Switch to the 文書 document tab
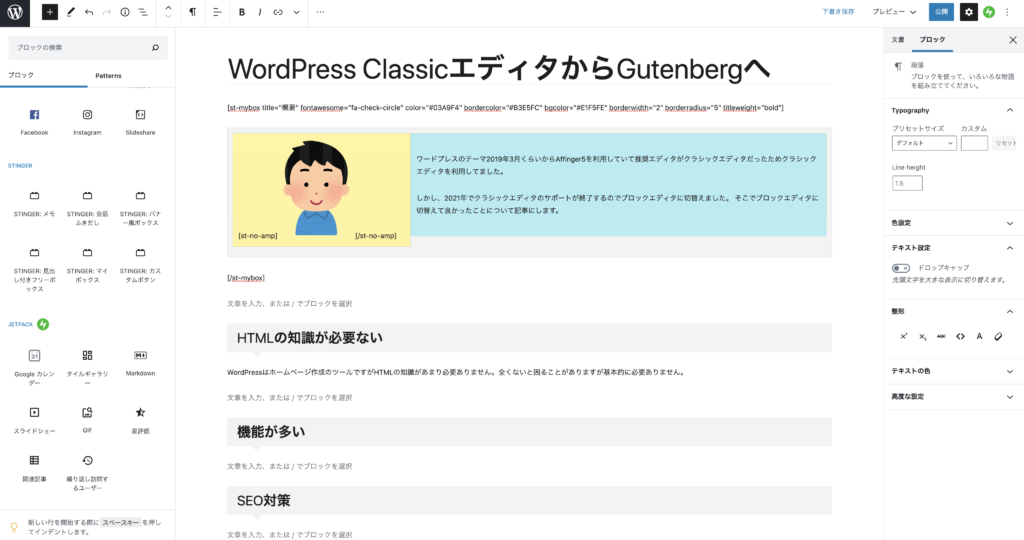This screenshot has width=1024, height=540. click(898, 40)
